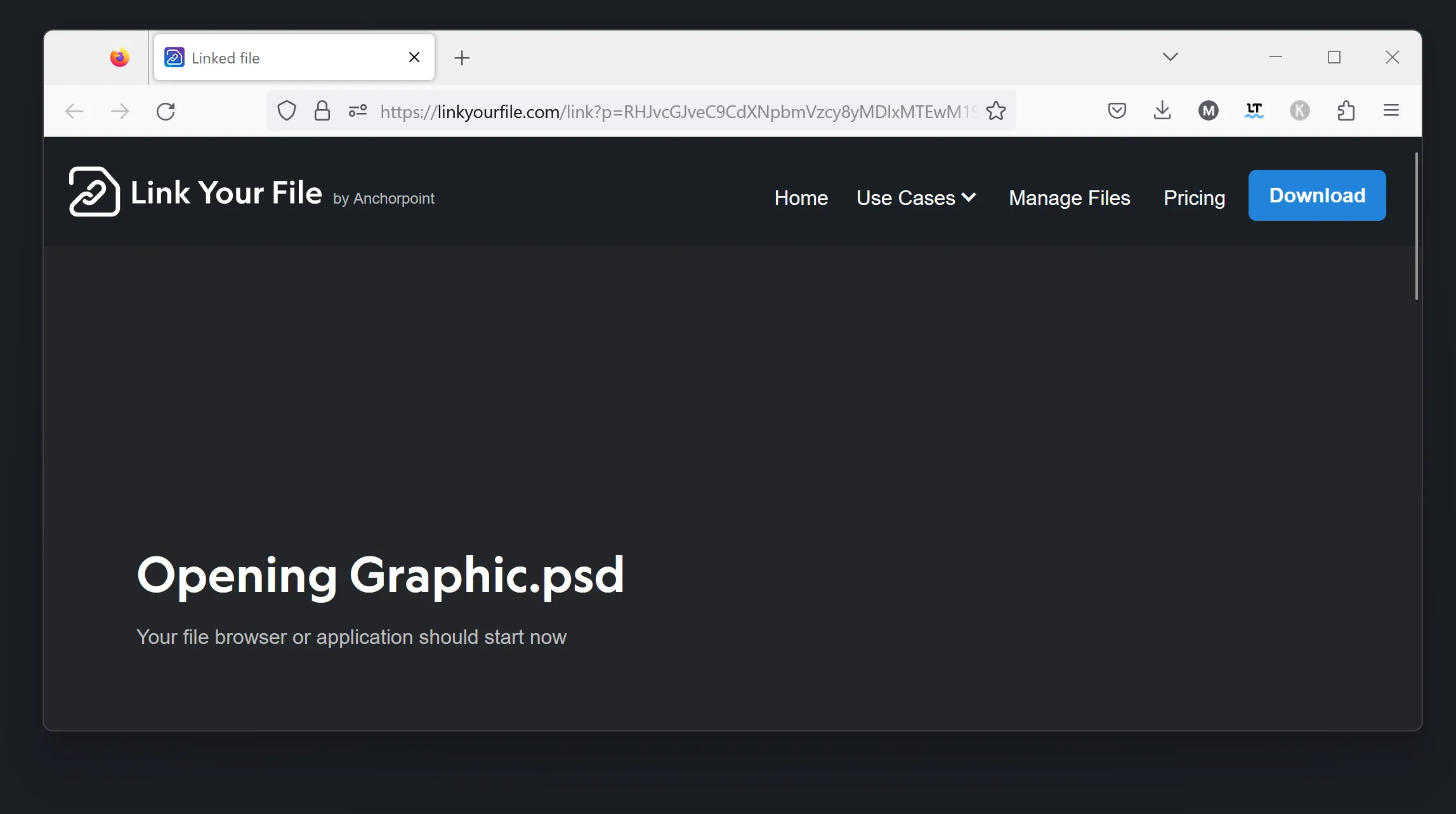Open the LanguageTool extension
The image size is (1456, 814).
(x=1254, y=110)
